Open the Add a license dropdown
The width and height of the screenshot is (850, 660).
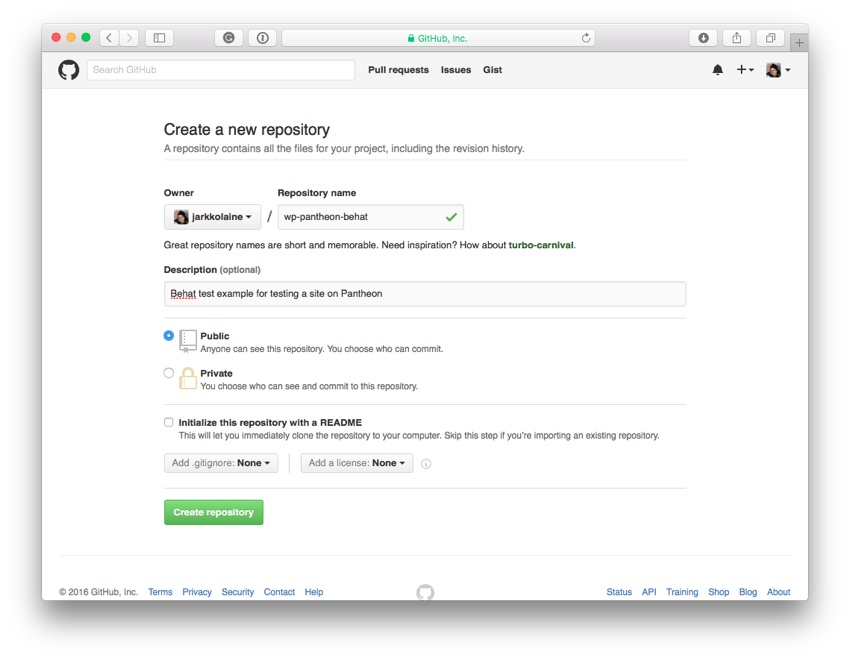357,463
